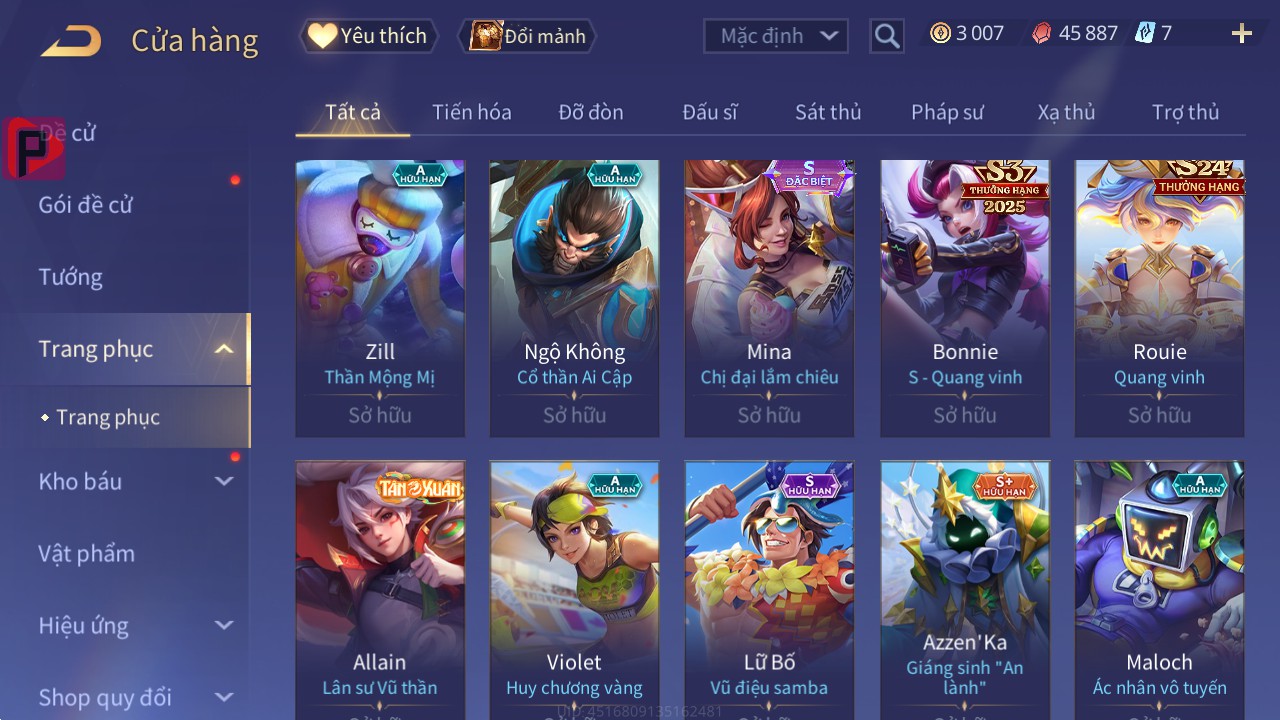Open Tướng in the sidebar
This screenshot has width=1280, height=720.
click(x=71, y=277)
